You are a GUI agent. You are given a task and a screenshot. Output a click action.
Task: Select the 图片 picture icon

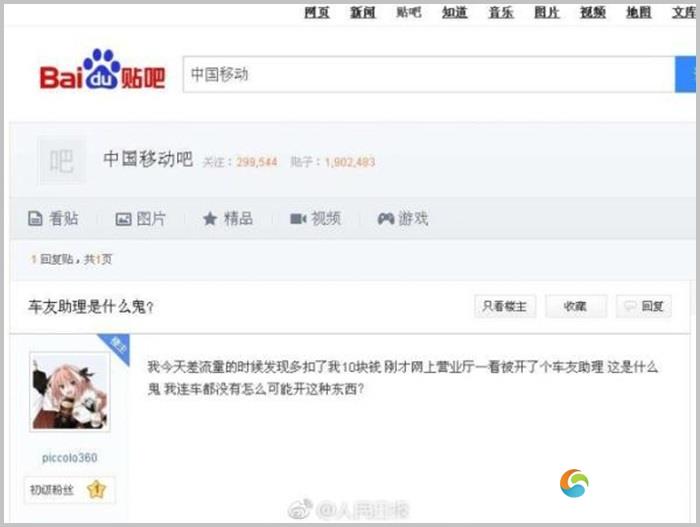tap(123, 219)
